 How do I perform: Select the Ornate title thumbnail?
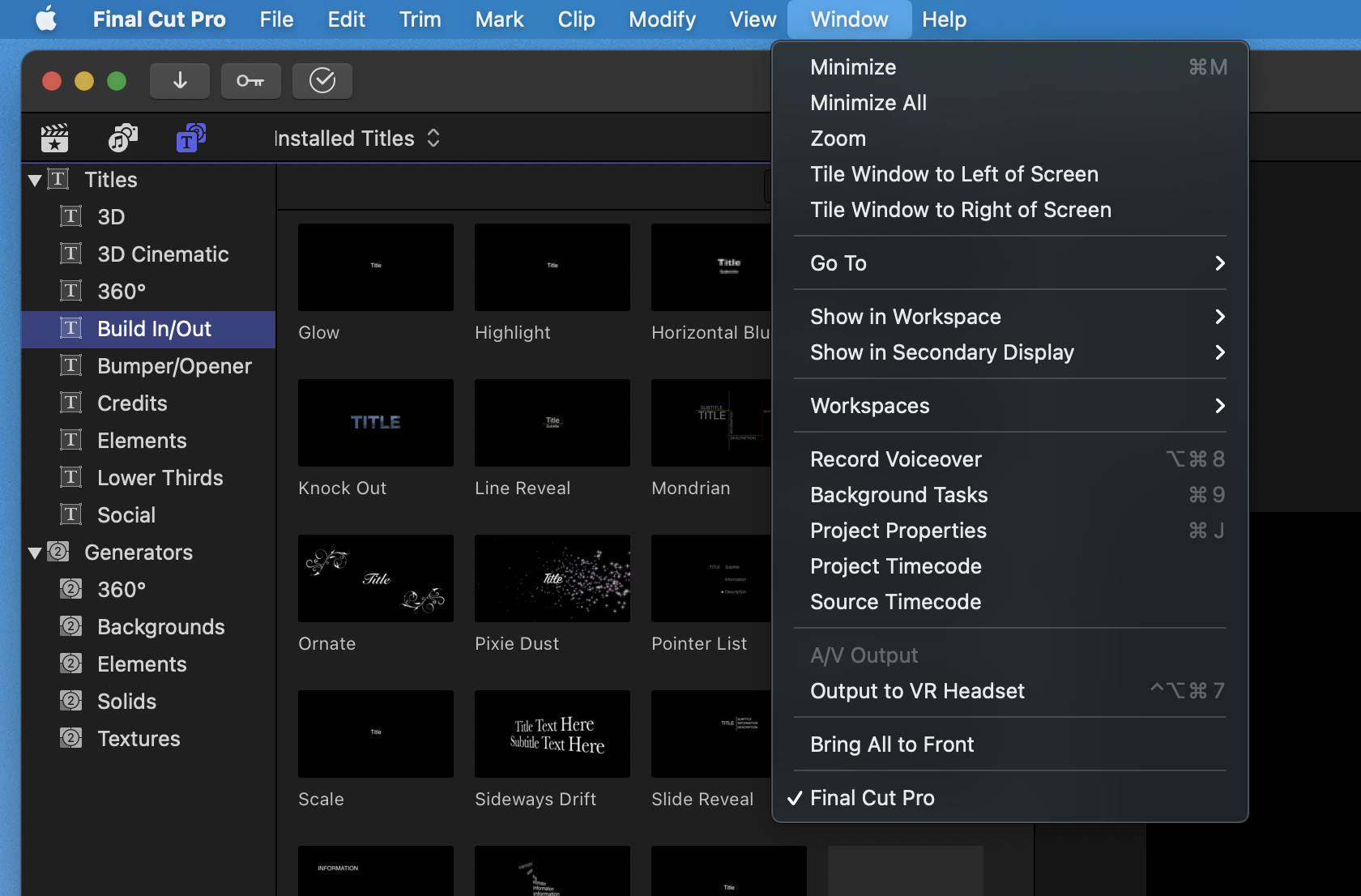tap(376, 578)
